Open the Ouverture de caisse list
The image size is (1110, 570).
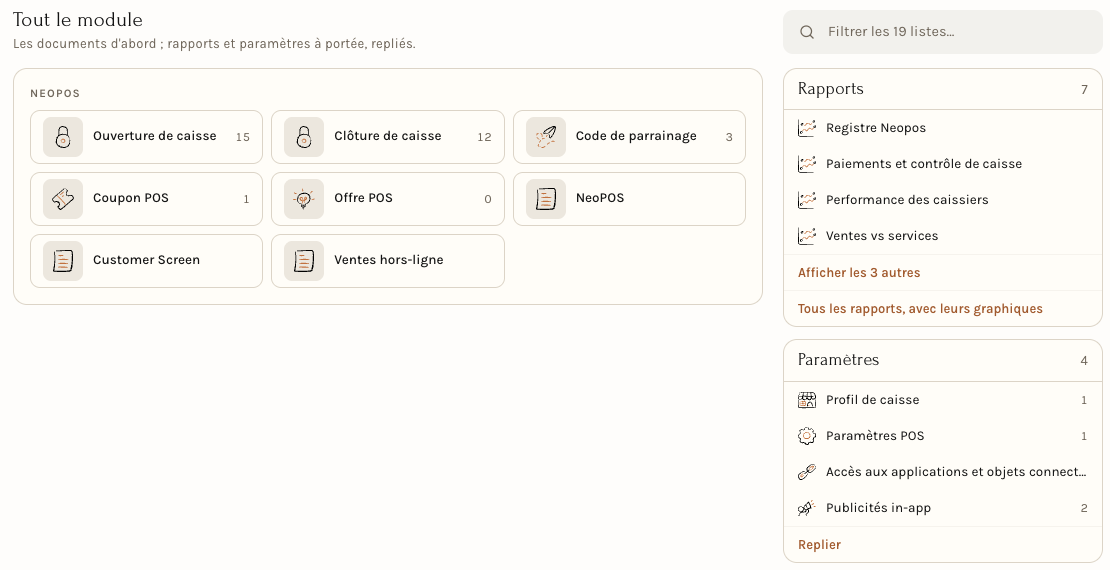(147, 137)
